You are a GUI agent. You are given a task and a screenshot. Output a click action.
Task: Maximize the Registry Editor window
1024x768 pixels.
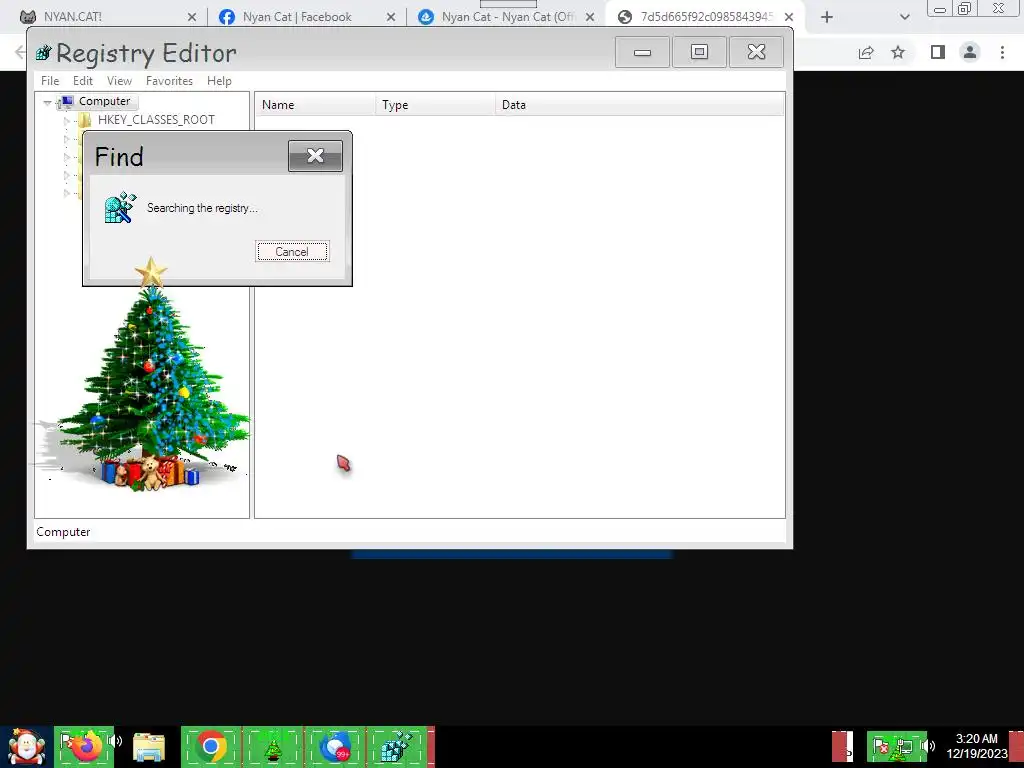coord(699,52)
